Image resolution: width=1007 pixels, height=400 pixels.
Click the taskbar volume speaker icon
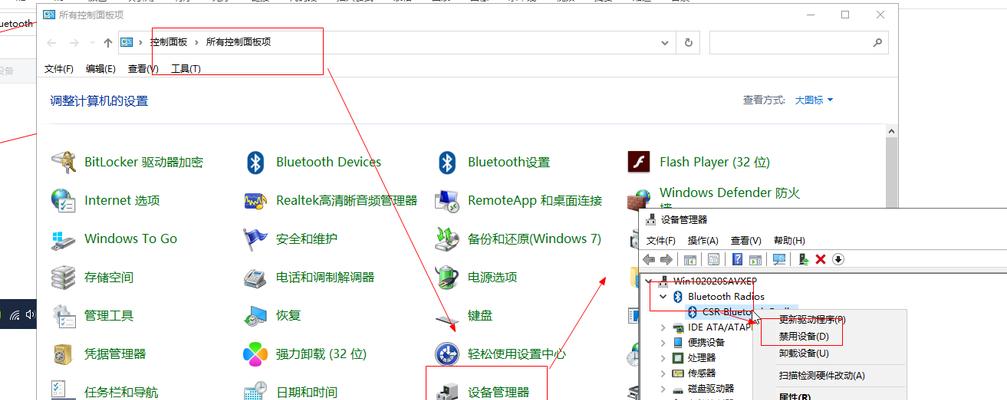click(30, 315)
